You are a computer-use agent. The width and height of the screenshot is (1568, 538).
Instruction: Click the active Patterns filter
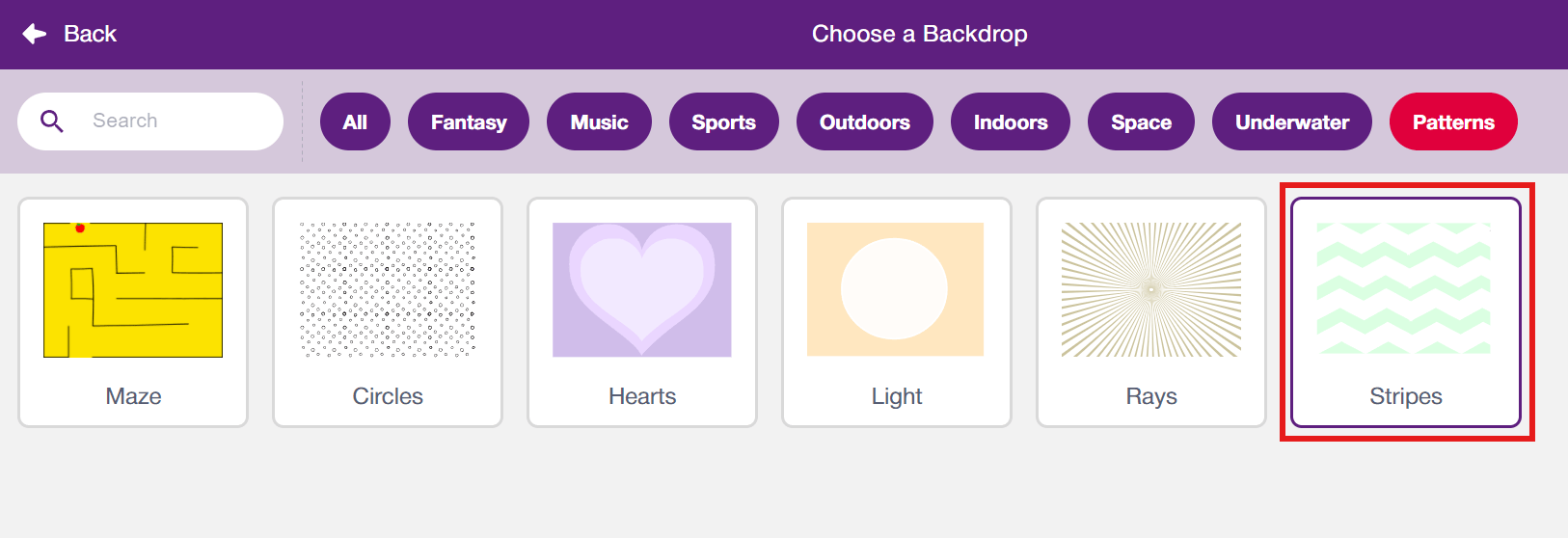(x=1453, y=122)
